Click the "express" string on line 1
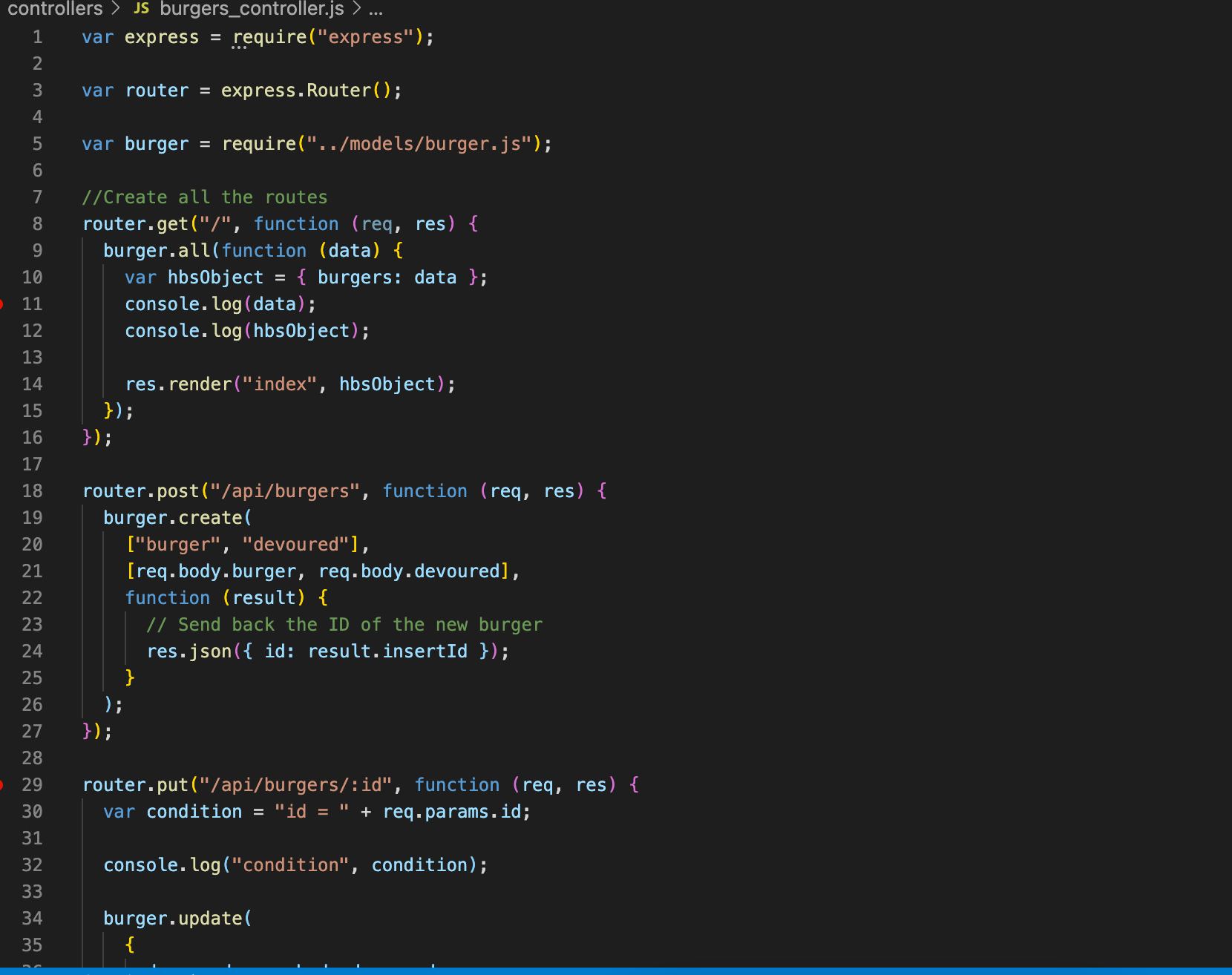1232x975 pixels. 366,37
